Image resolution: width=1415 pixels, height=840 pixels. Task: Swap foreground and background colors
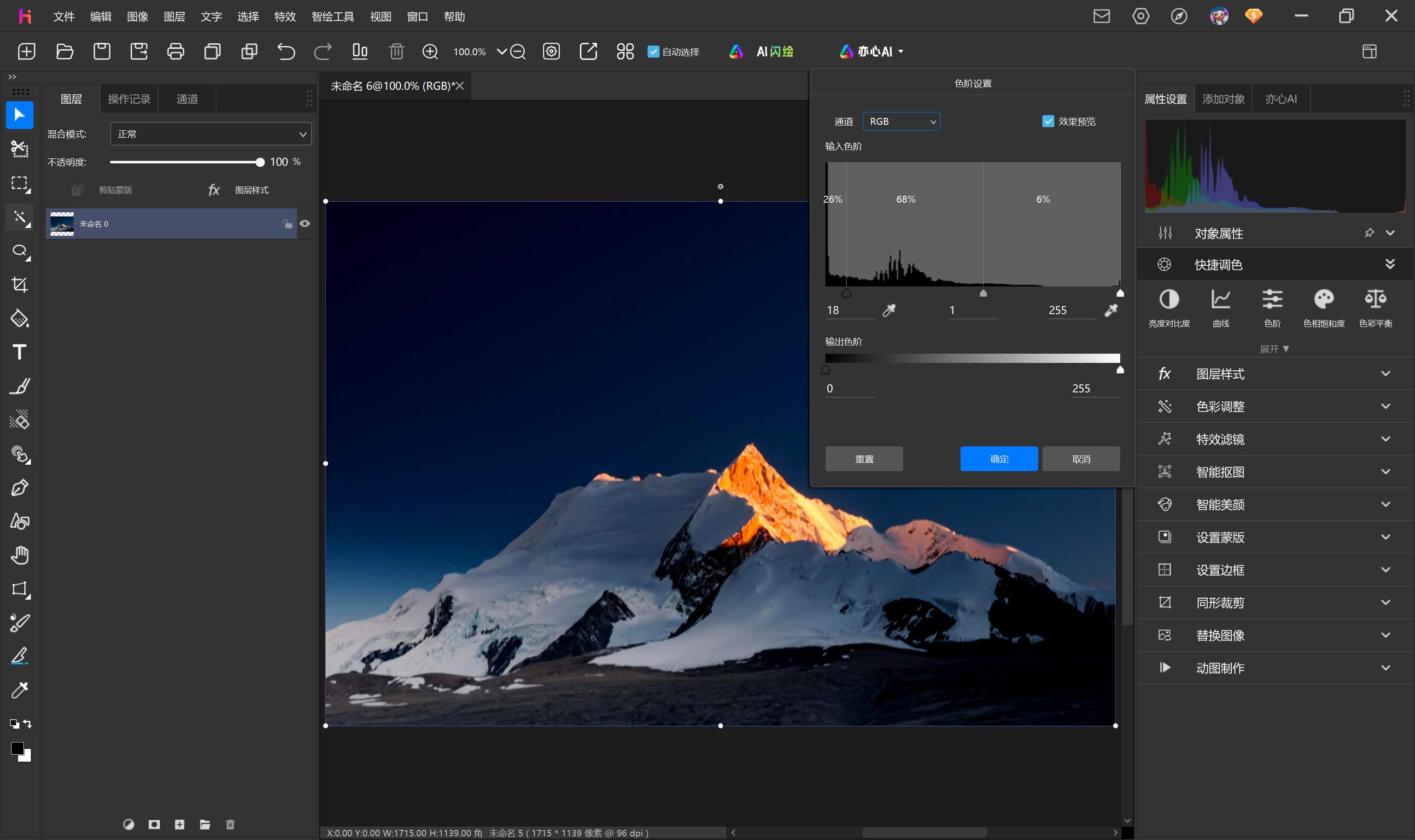(x=28, y=724)
